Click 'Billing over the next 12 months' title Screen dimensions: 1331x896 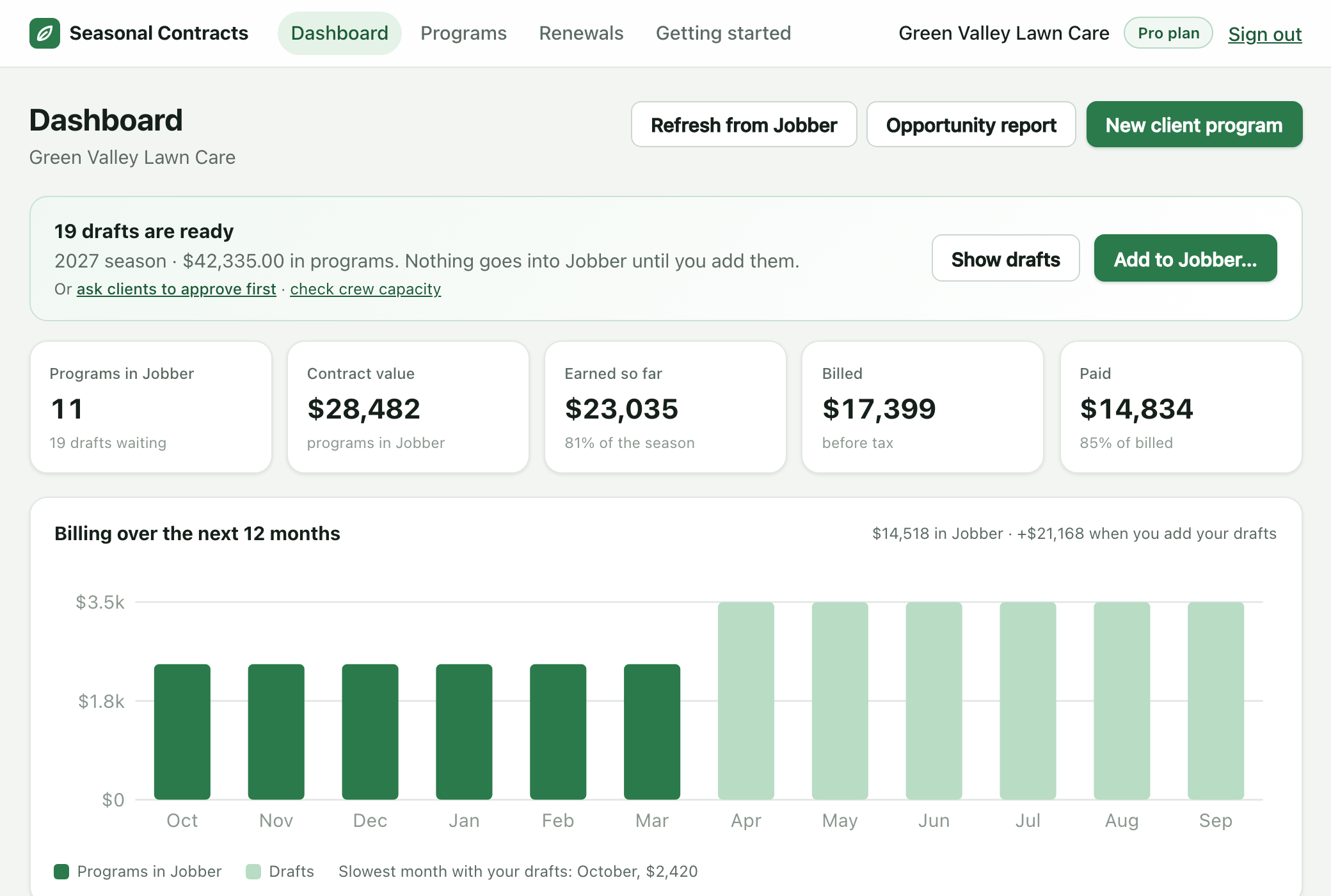pos(197,534)
